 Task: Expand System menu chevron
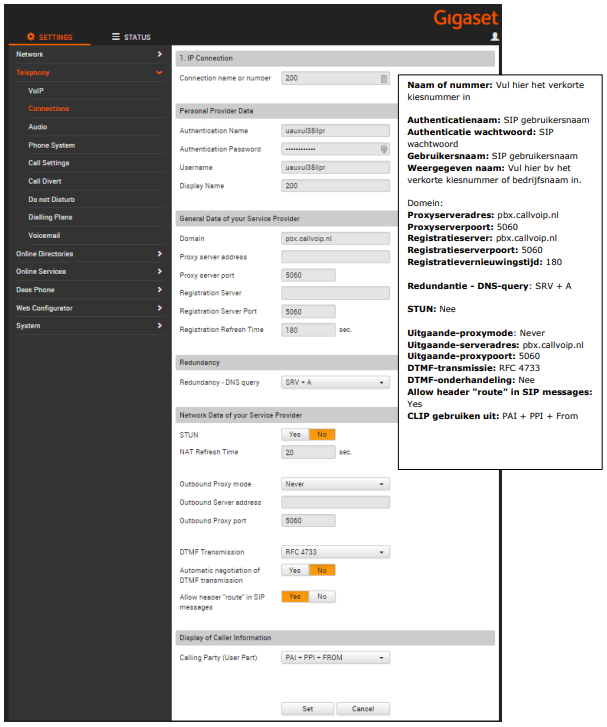[160, 325]
